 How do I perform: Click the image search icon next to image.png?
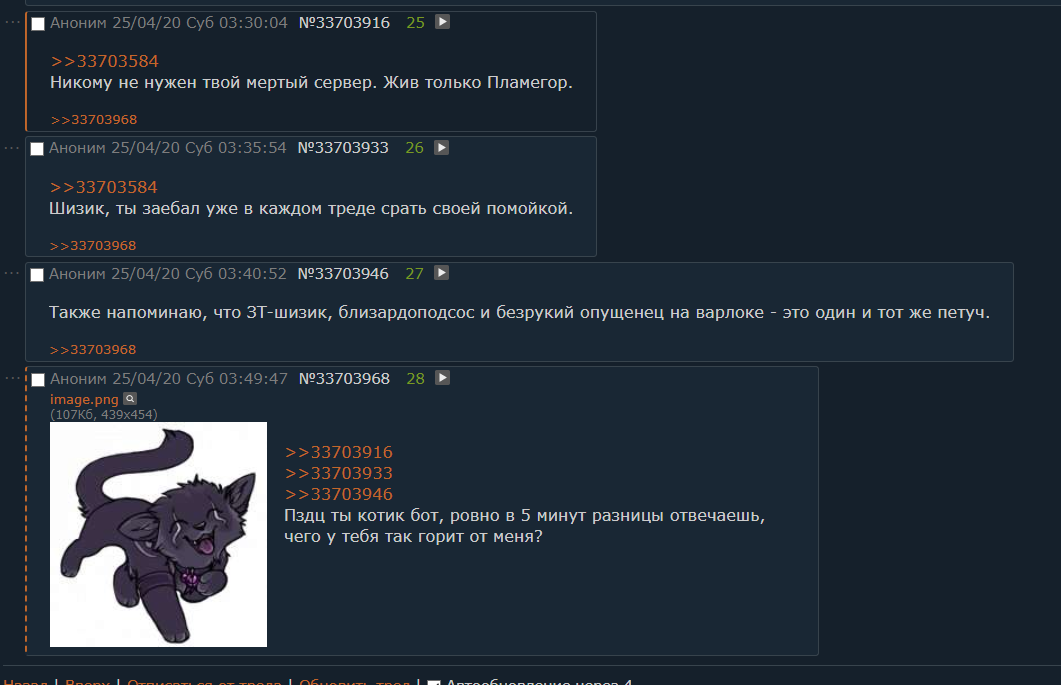click(x=130, y=399)
